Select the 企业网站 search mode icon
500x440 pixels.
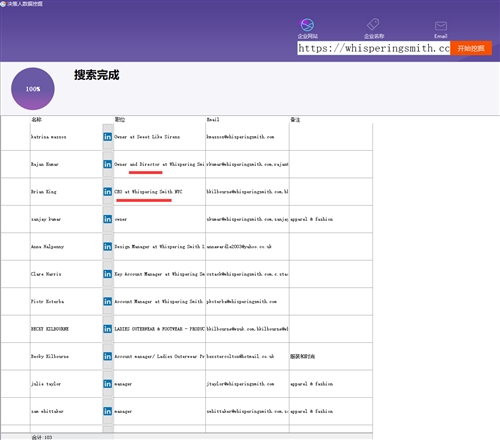click(307, 25)
